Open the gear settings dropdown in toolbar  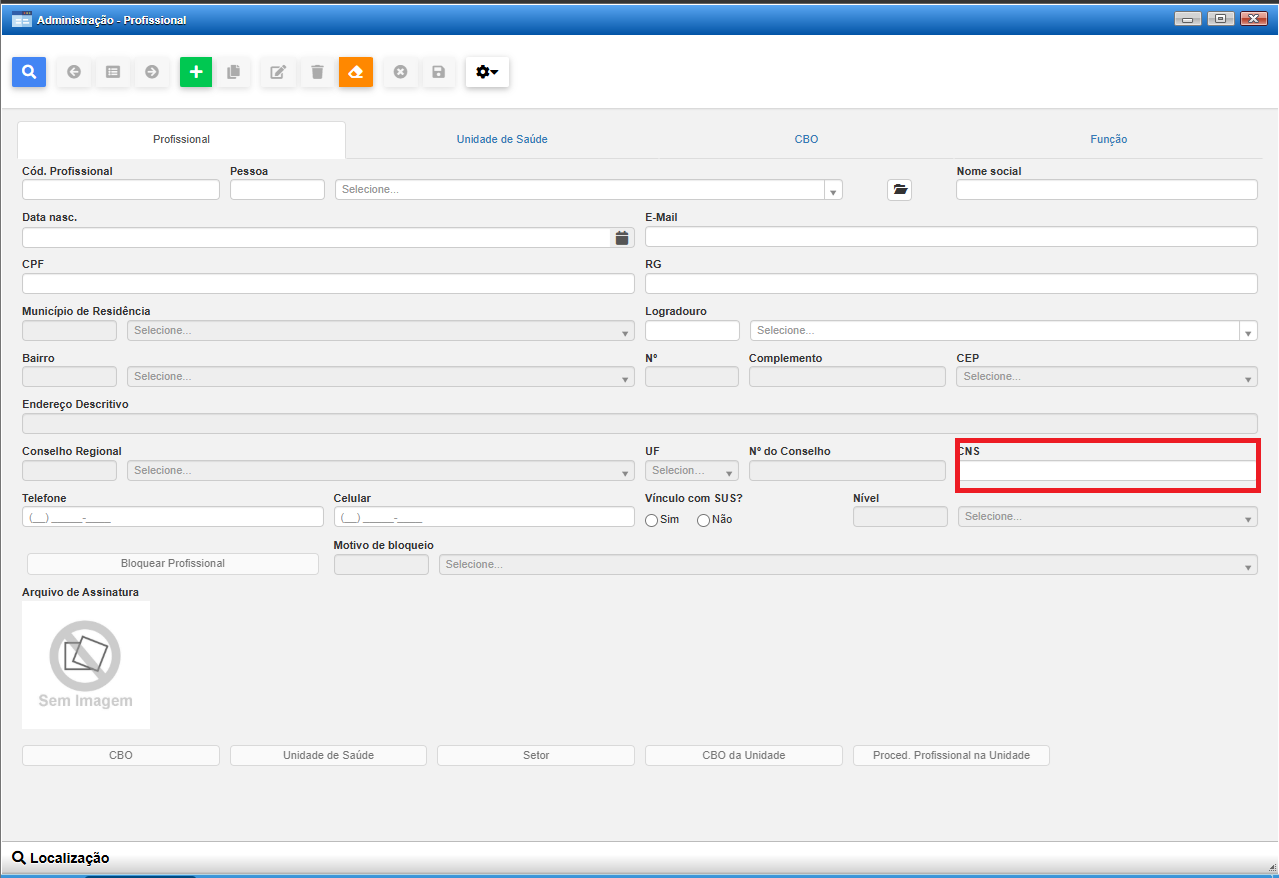click(x=487, y=72)
